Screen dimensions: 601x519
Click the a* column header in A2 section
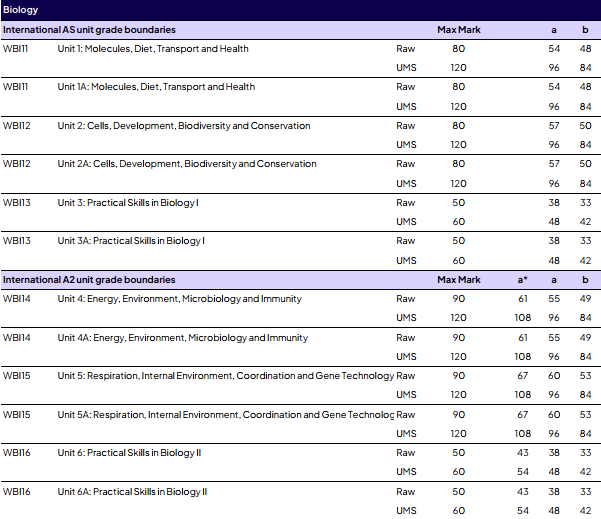(x=522, y=280)
